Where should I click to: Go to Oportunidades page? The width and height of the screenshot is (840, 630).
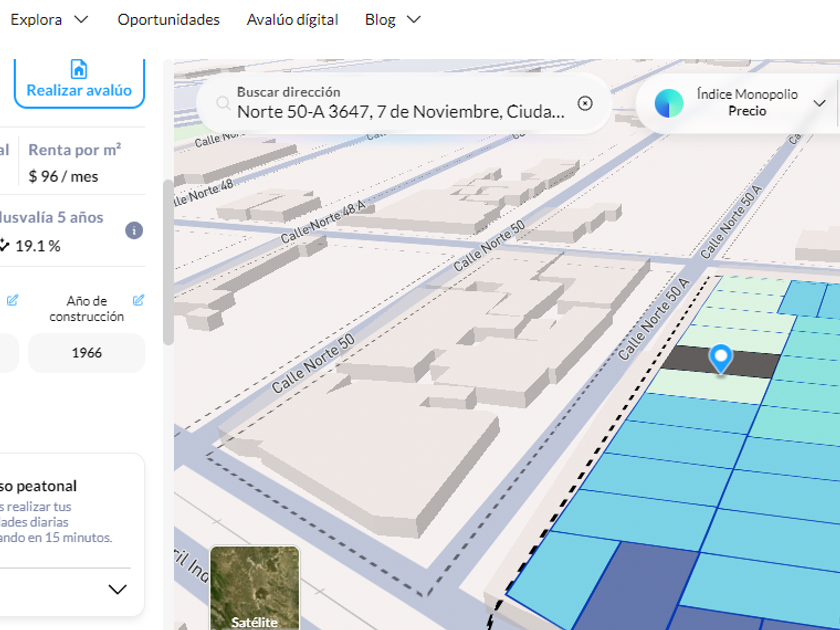click(x=168, y=20)
